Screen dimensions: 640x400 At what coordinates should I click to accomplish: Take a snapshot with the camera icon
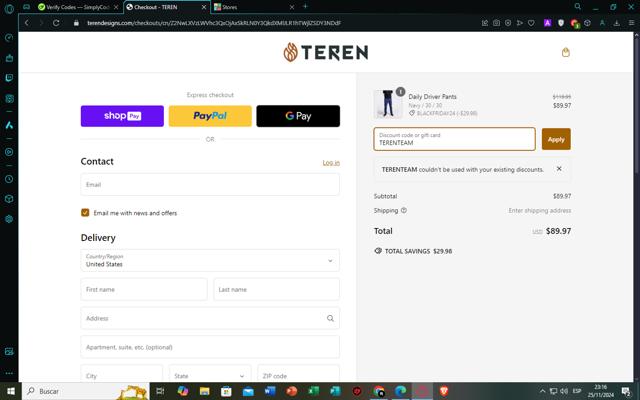496,23
